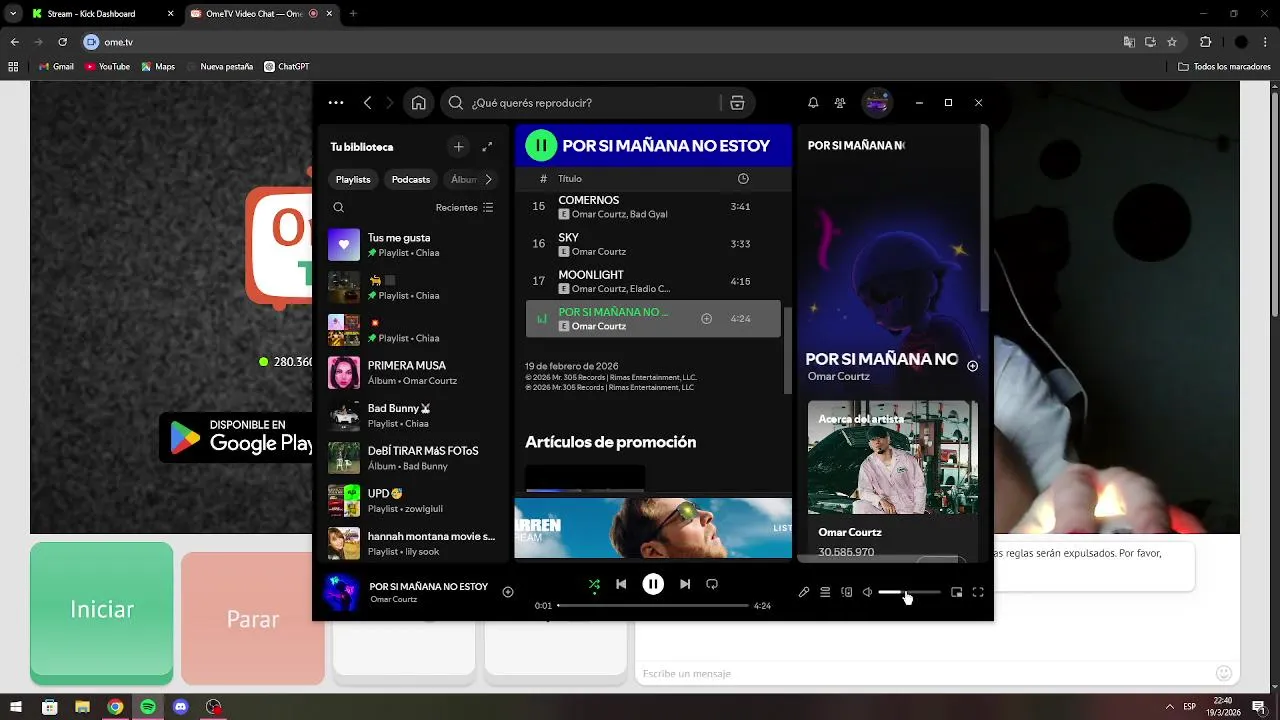Toggle repeat mode
Image resolution: width=1280 pixels, height=720 pixels.
tap(712, 584)
